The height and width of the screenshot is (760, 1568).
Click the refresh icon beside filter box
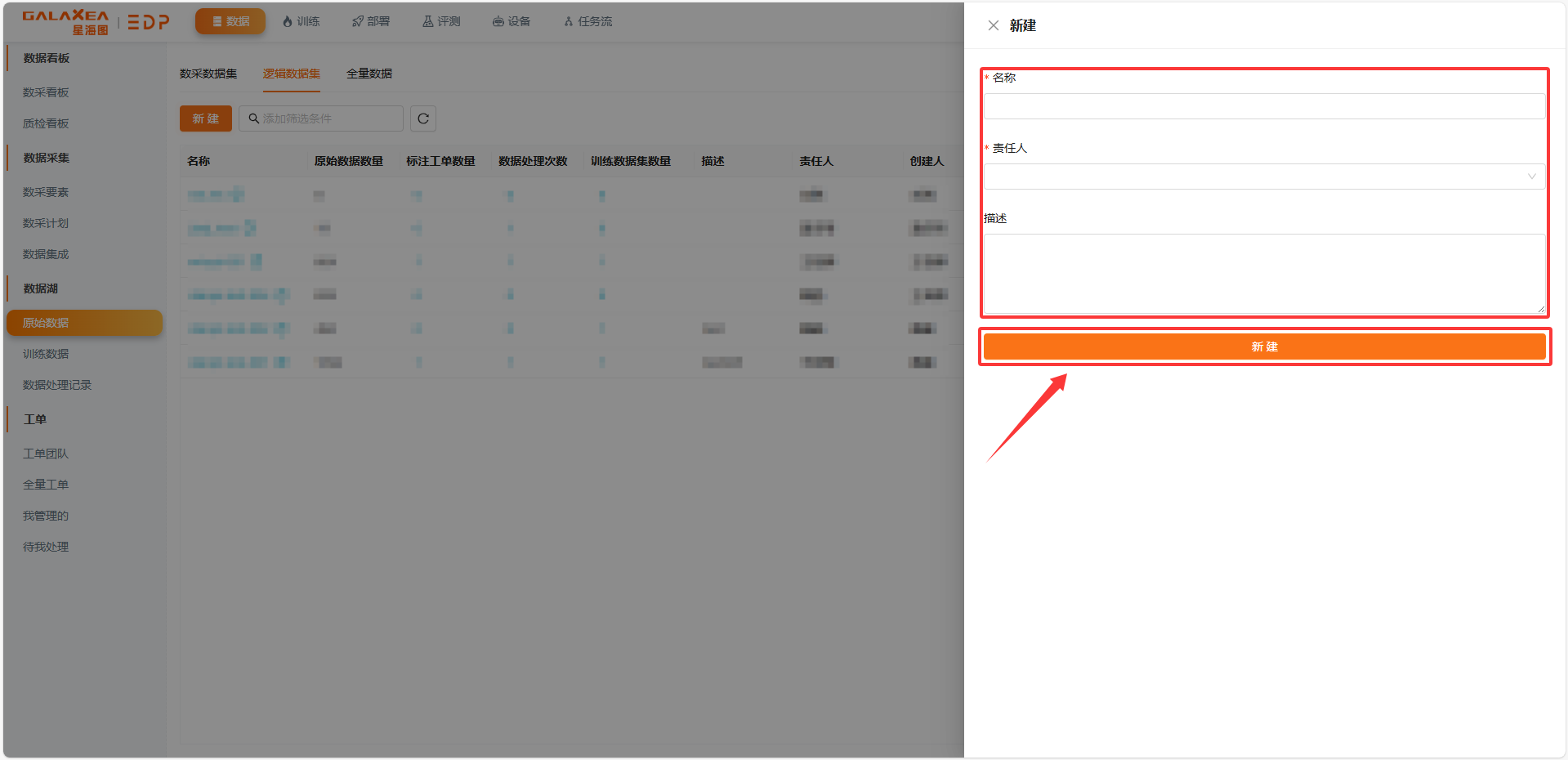422,118
